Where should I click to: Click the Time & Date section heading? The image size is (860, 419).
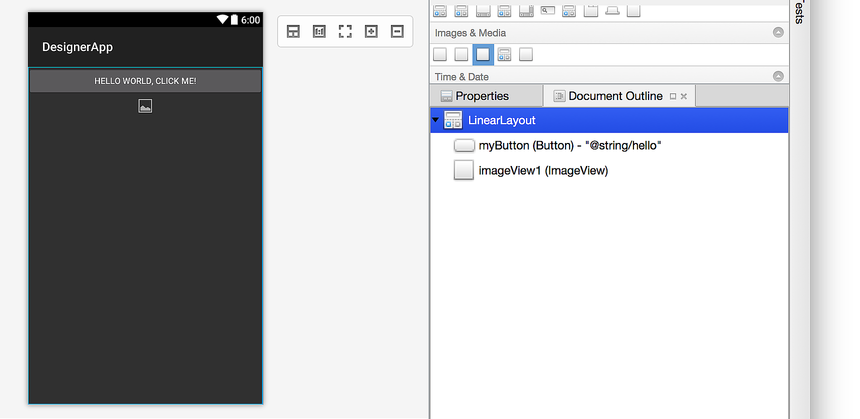(462, 77)
